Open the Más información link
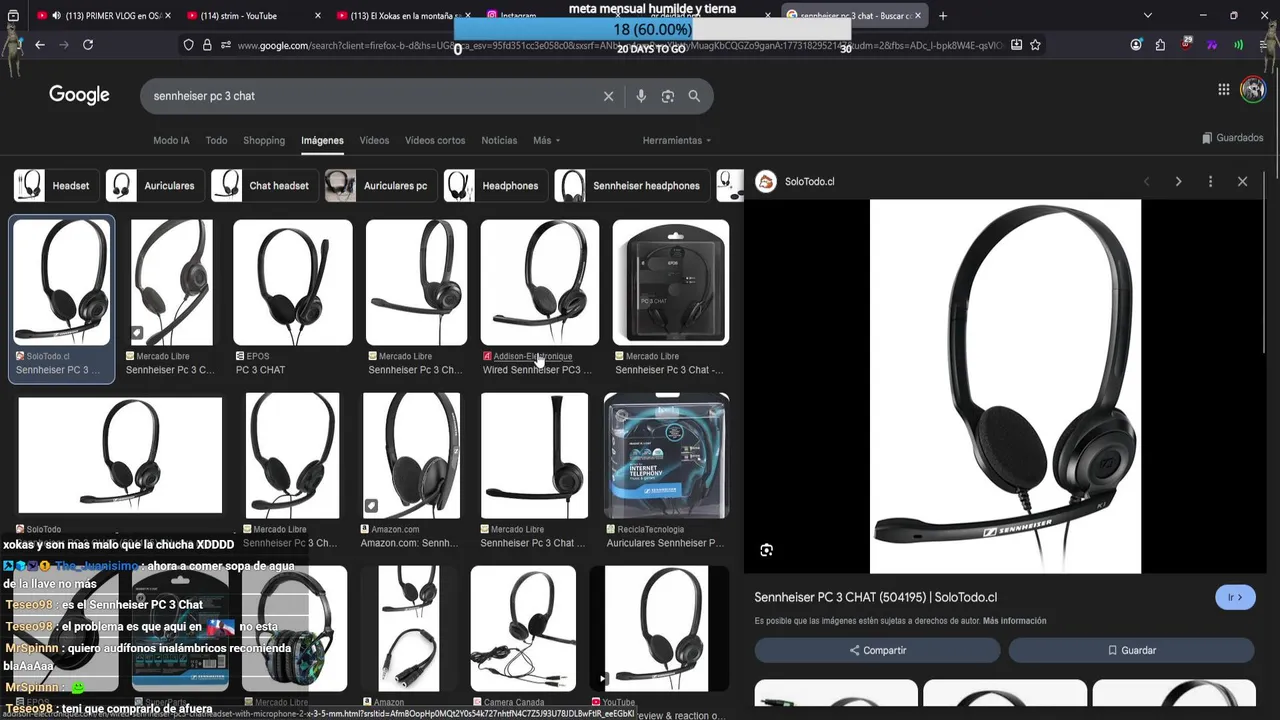1280x720 pixels. pyautogui.click(x=1014, y=621)
